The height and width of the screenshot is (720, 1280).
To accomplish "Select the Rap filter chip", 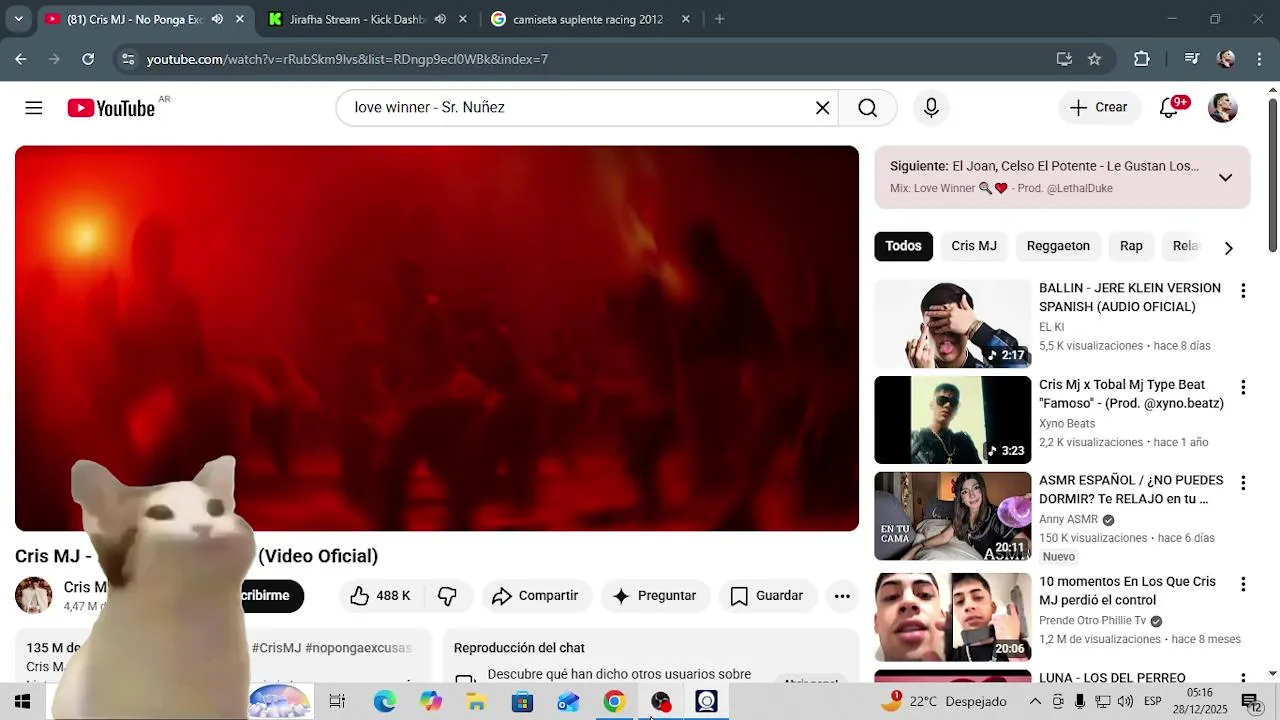I will [1131, 246].
